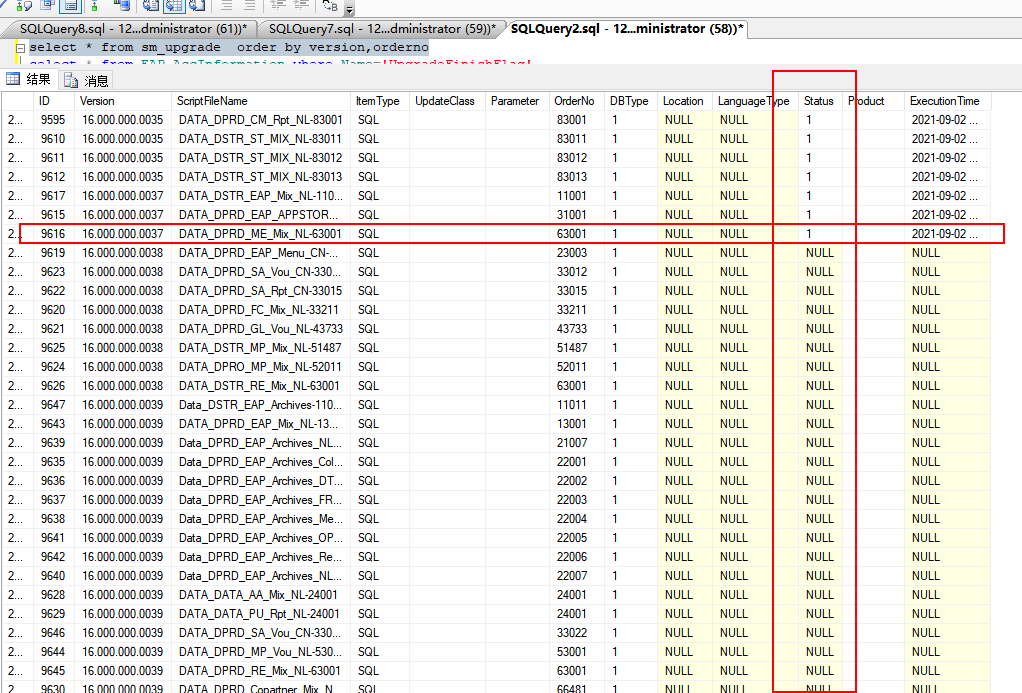Select the row header of ID 9616
The image size is (1022, 693).
(16, 233)
